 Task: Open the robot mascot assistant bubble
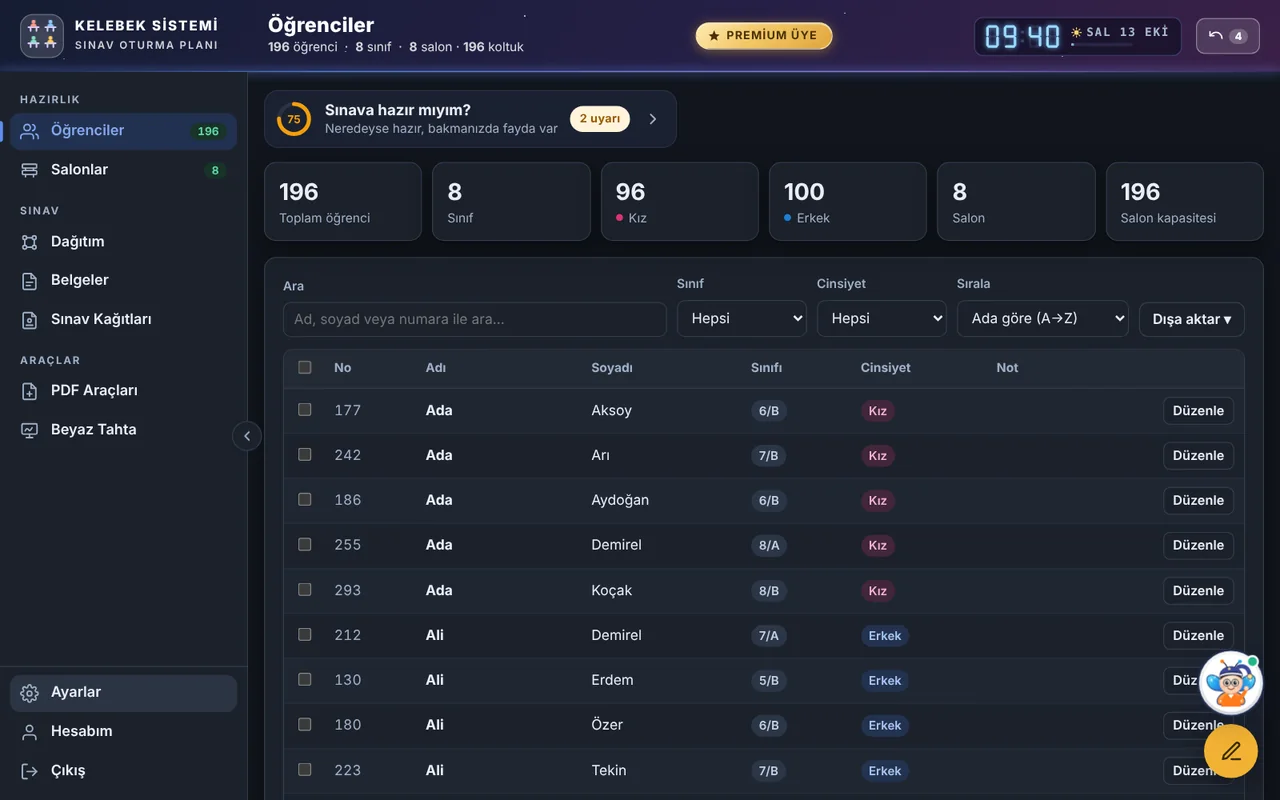[1230, 683]
